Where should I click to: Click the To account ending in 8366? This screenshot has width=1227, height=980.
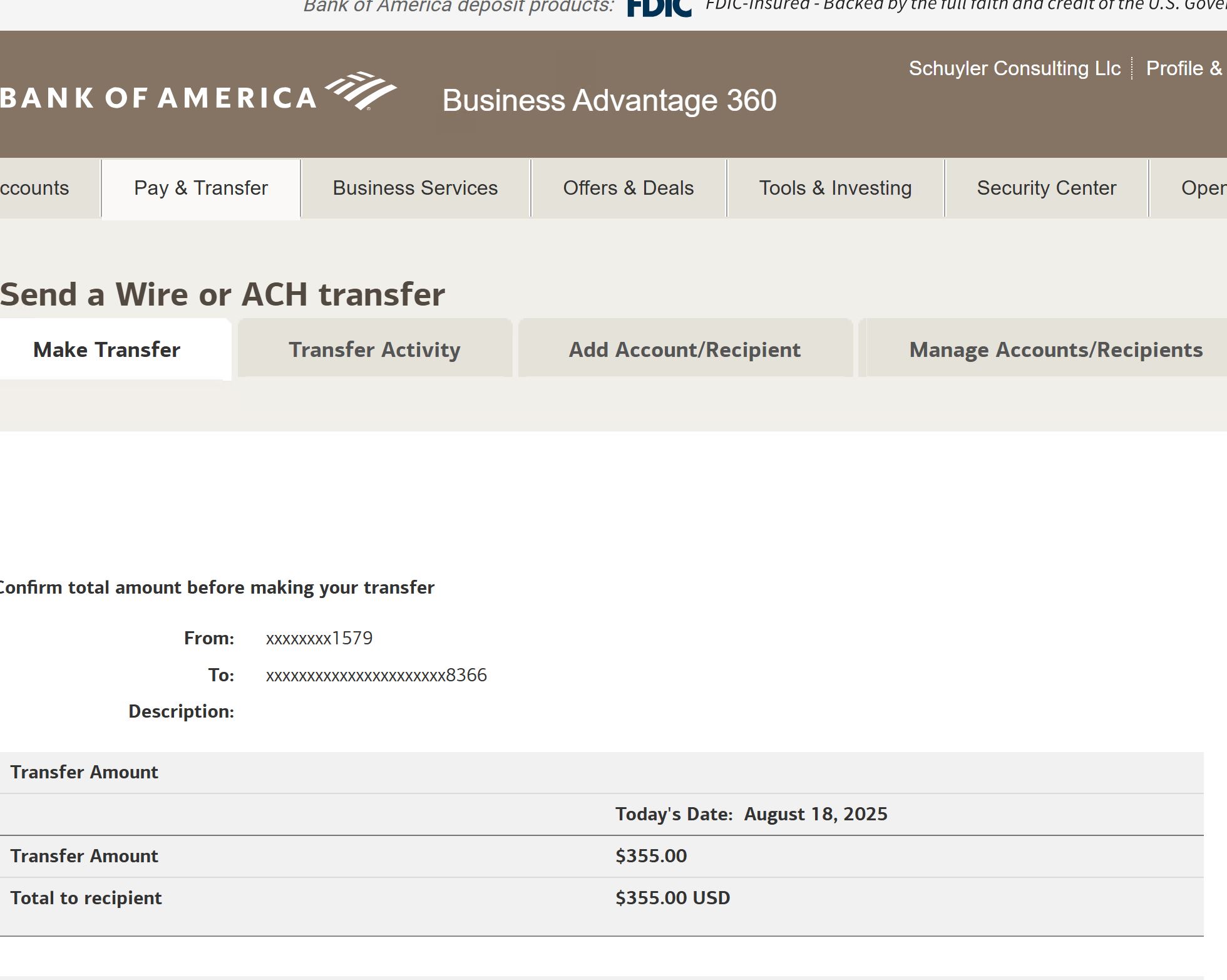(x=376, y=675)
